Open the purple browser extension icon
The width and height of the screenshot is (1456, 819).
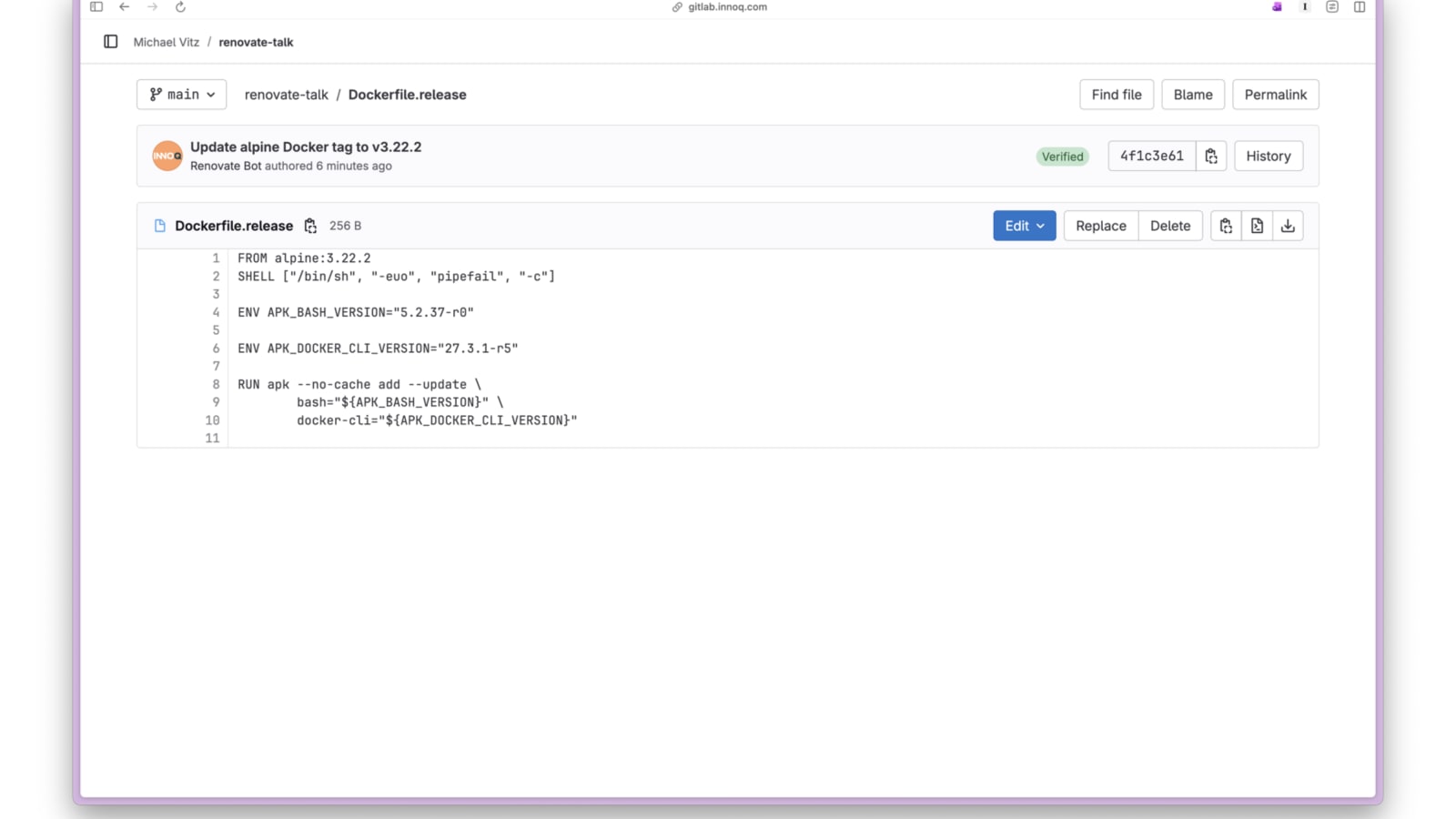(1277, 7)
